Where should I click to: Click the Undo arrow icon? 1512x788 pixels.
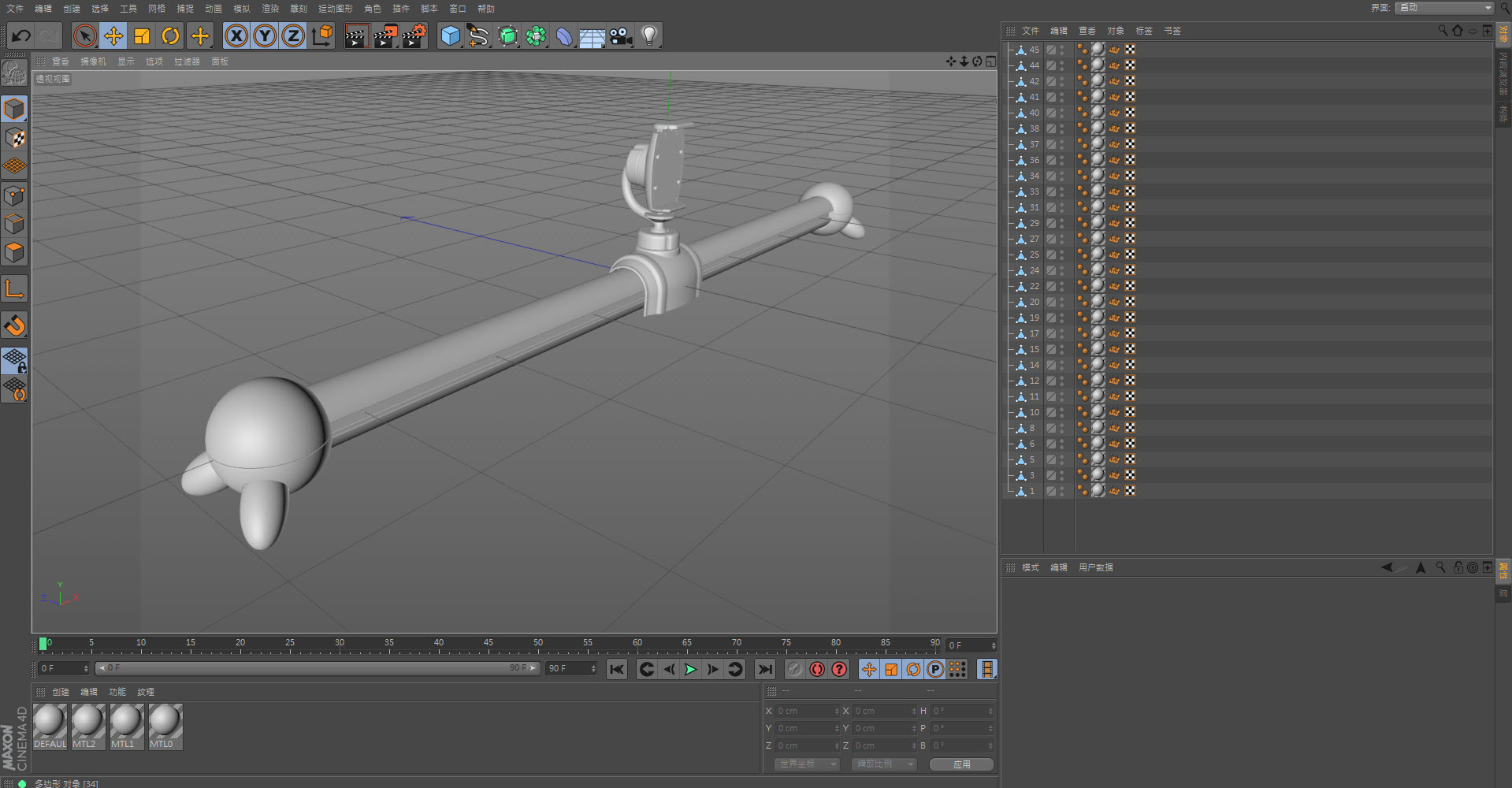pos(21,36)
